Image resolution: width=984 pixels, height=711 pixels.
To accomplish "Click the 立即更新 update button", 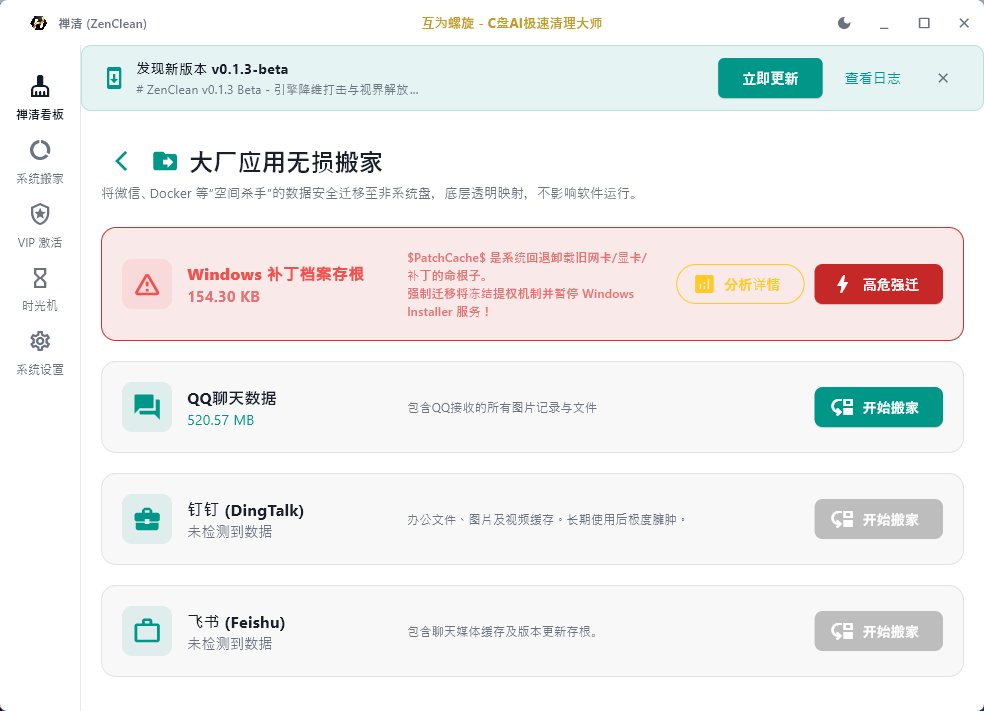I will [x=770, y=78].
